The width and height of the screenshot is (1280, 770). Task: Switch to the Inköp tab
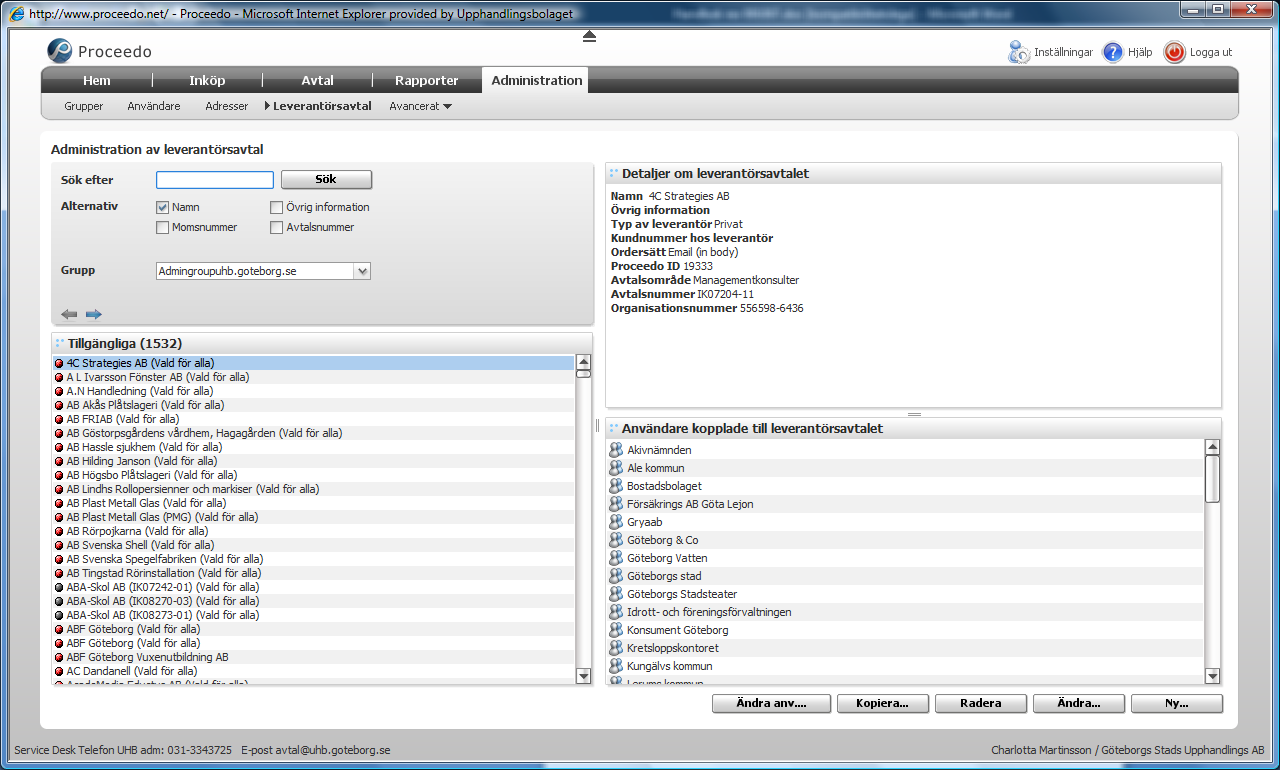click(207, 81)
